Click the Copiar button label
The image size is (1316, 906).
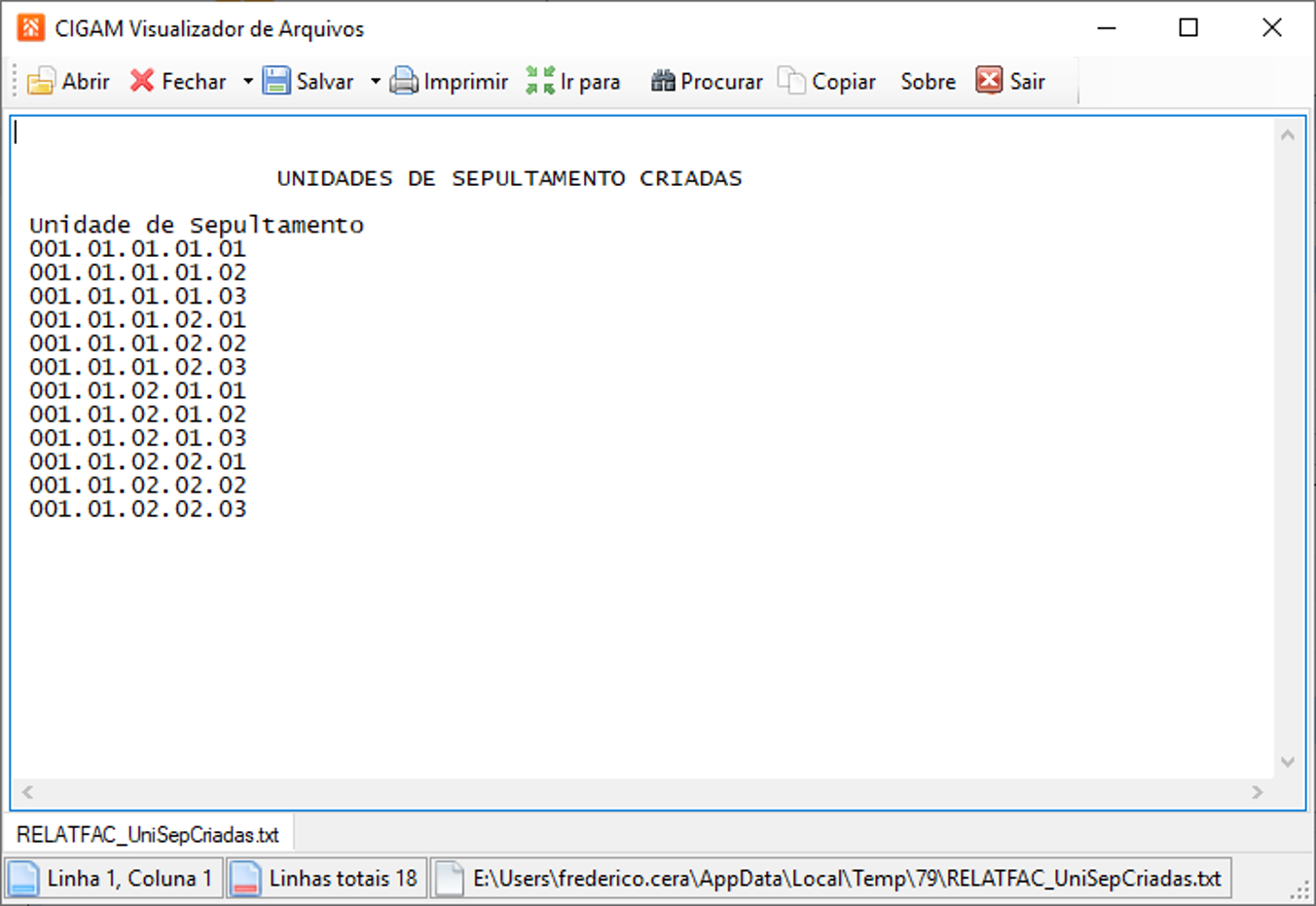coord(844,82)
